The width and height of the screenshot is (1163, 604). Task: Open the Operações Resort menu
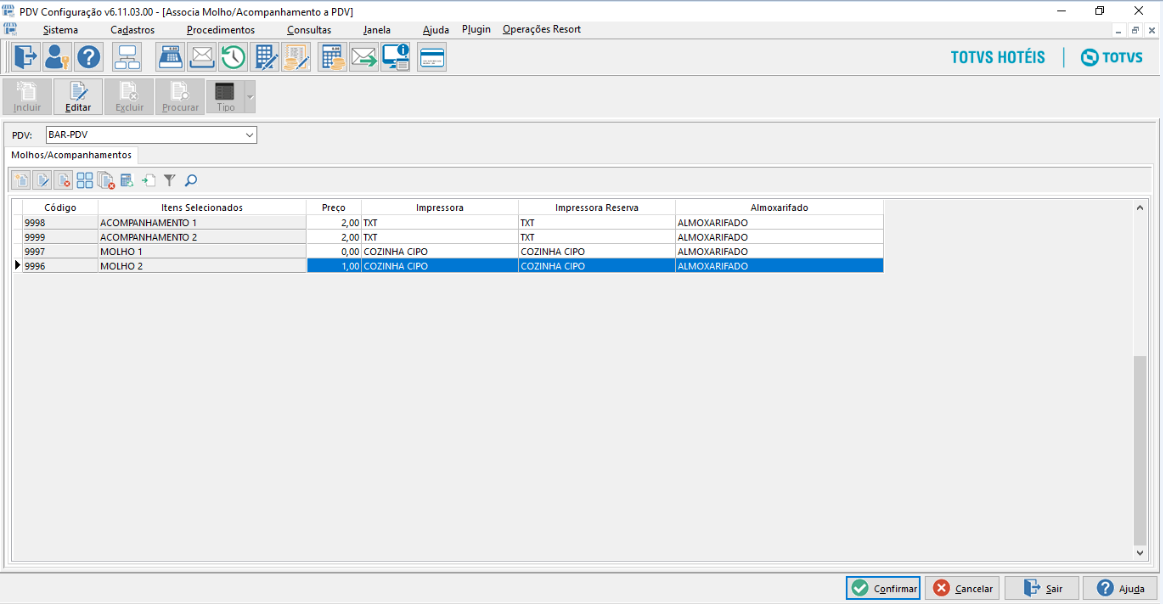click(541, 29)
